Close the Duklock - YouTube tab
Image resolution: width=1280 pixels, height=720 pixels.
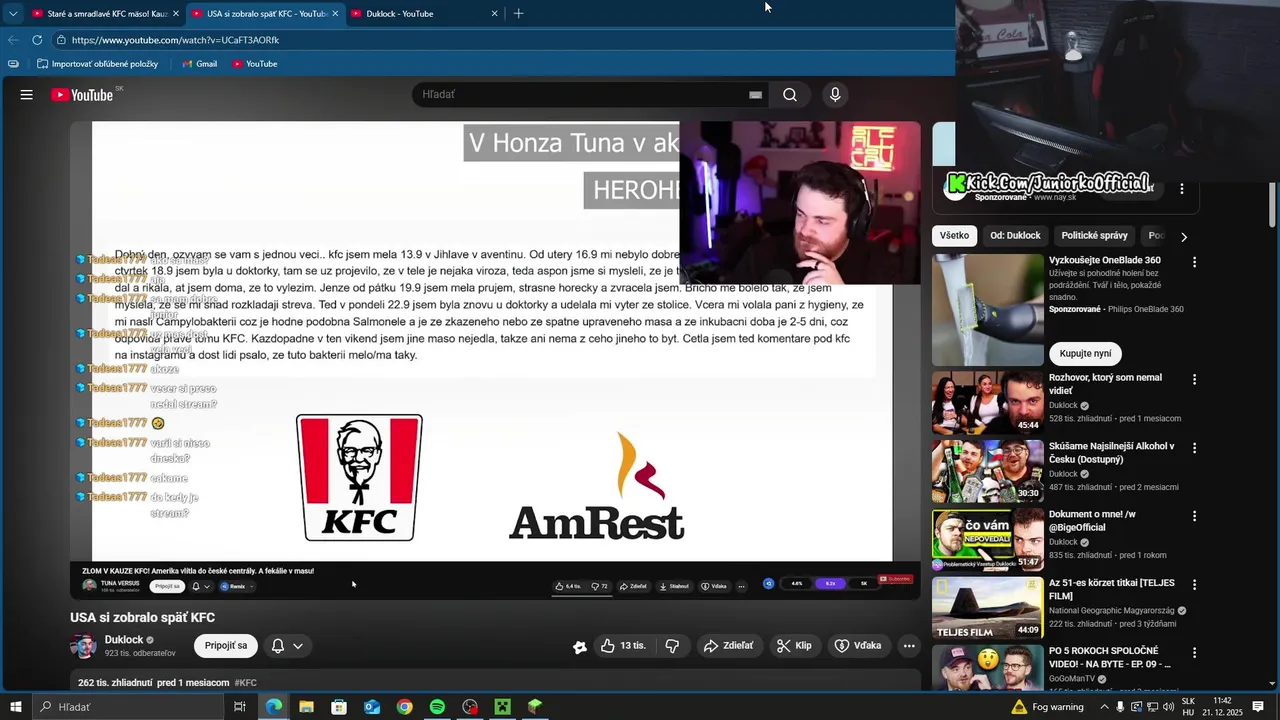[x=494, y=14]
